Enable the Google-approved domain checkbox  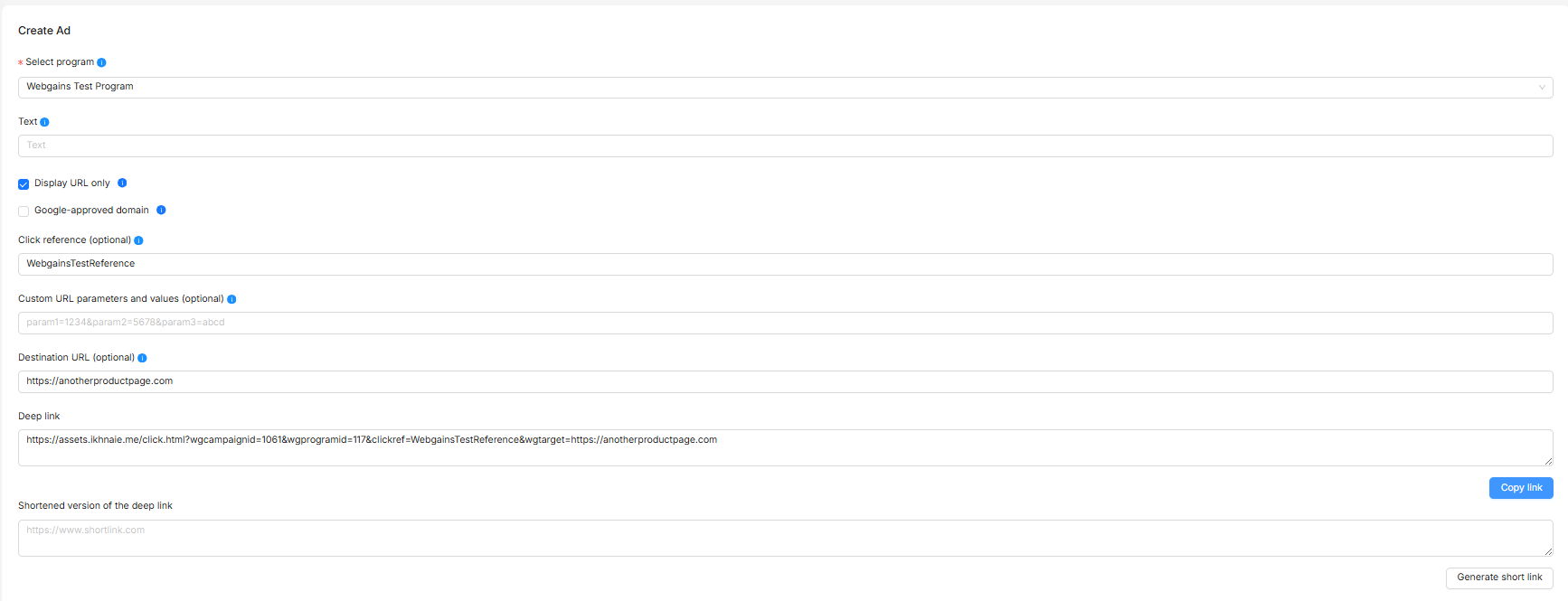pyautogui.click(x=24, y=211)
